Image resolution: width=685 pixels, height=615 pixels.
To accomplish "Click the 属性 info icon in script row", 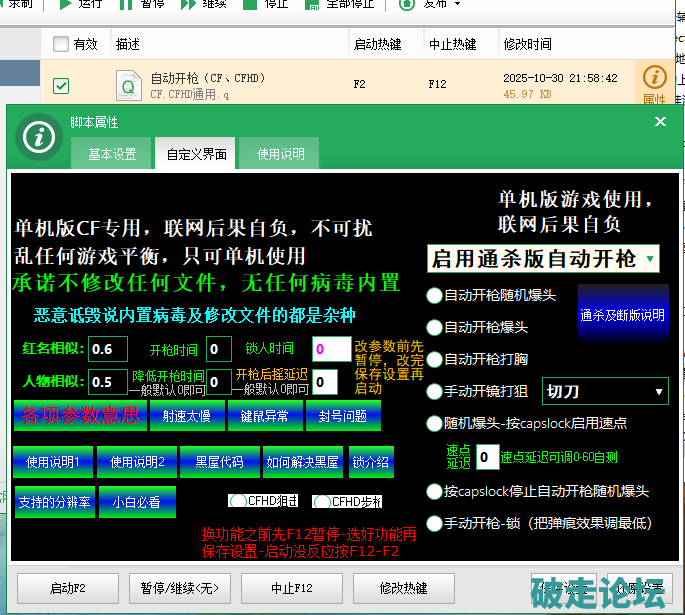I will (x=654, y=77).
